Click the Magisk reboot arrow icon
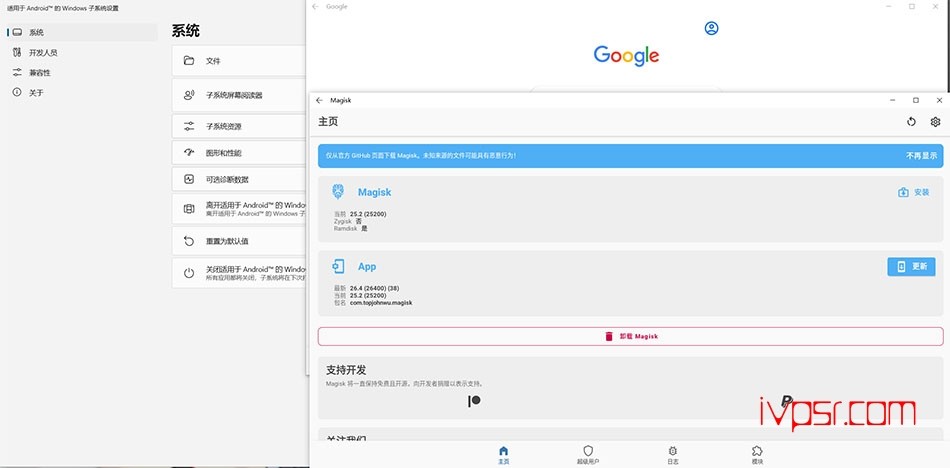The height and width of the screenshot is (468, 950). [x=911, y=122]
